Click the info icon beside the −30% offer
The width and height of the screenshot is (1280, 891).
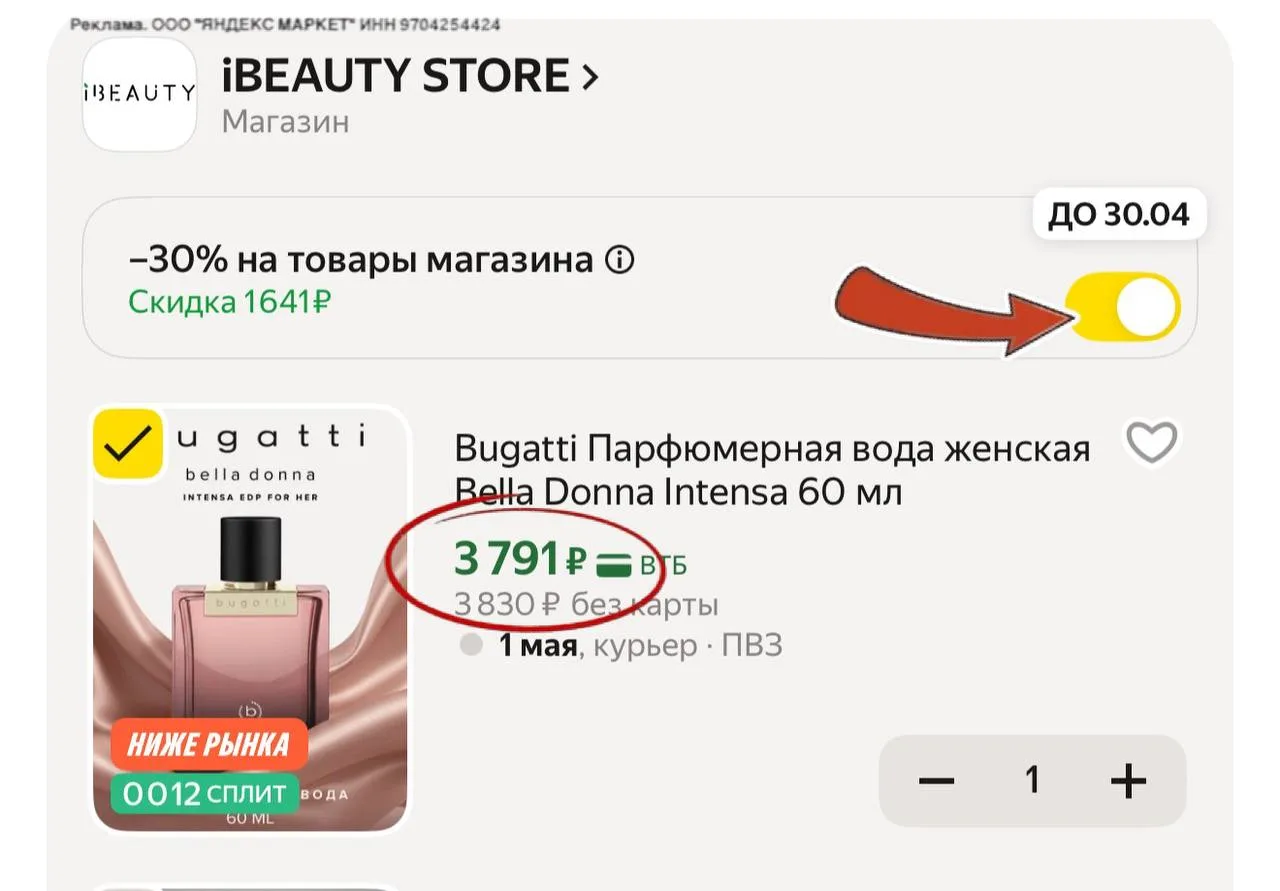pyautogui.click(x=619, y=262)
